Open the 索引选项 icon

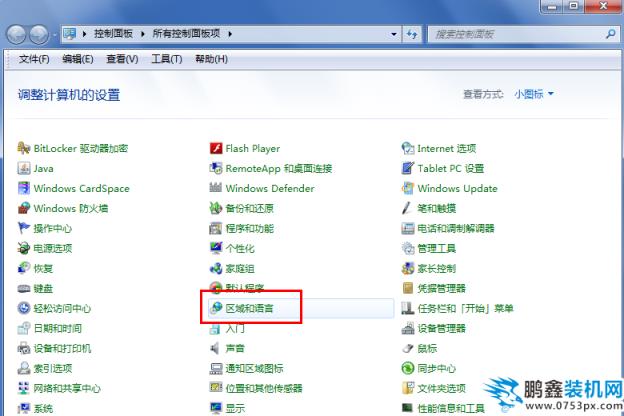[x=24, y=368]
